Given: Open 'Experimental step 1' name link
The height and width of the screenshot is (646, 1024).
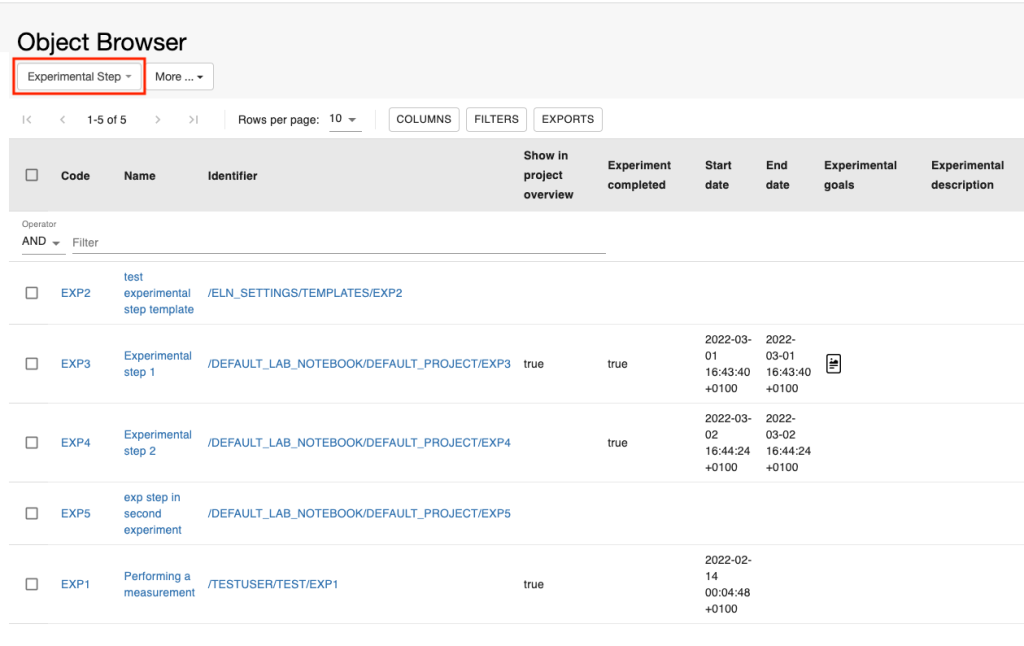Looking at the screenshot, I should click(157, 364).
